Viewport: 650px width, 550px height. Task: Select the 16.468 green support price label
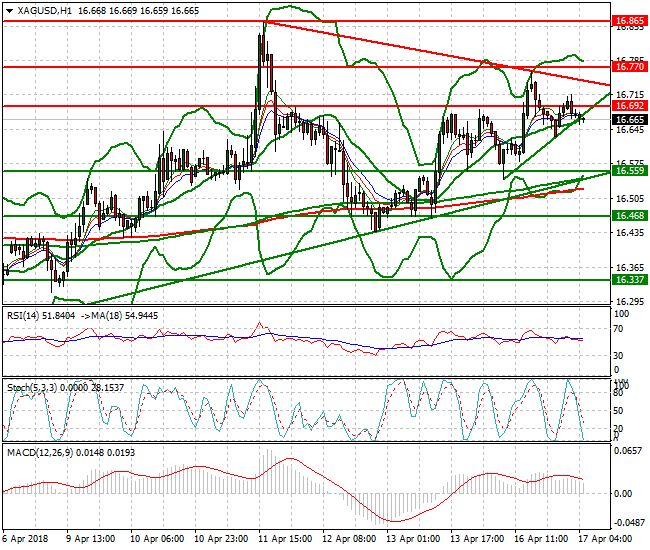click(630, 216)
